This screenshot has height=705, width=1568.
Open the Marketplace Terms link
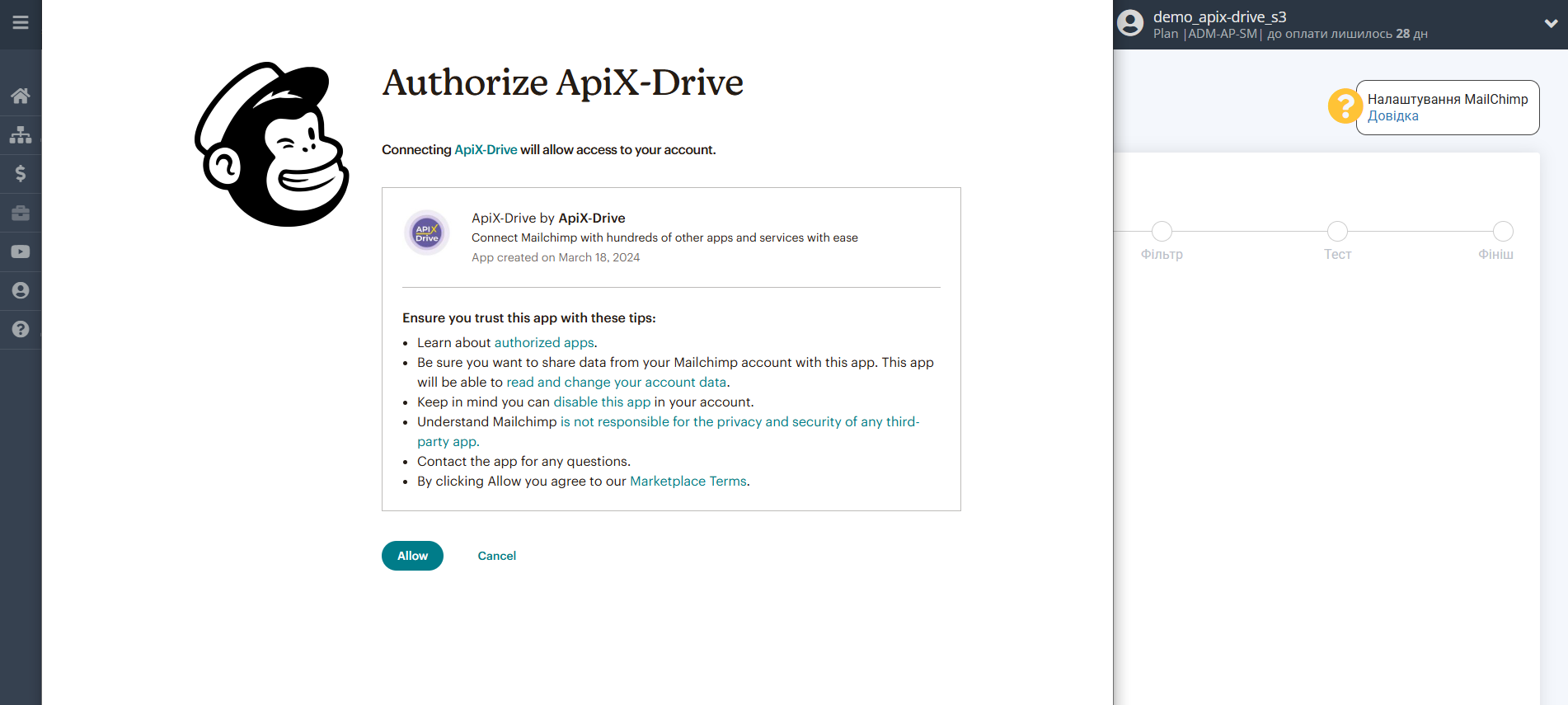[x=688, y=482]
